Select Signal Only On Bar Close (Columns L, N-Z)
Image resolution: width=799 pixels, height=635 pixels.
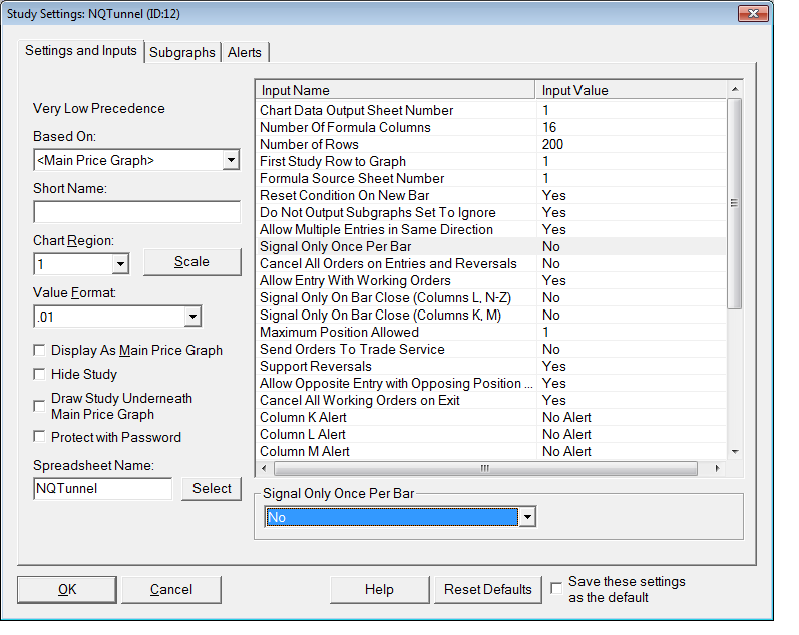[x=492, y=298]
